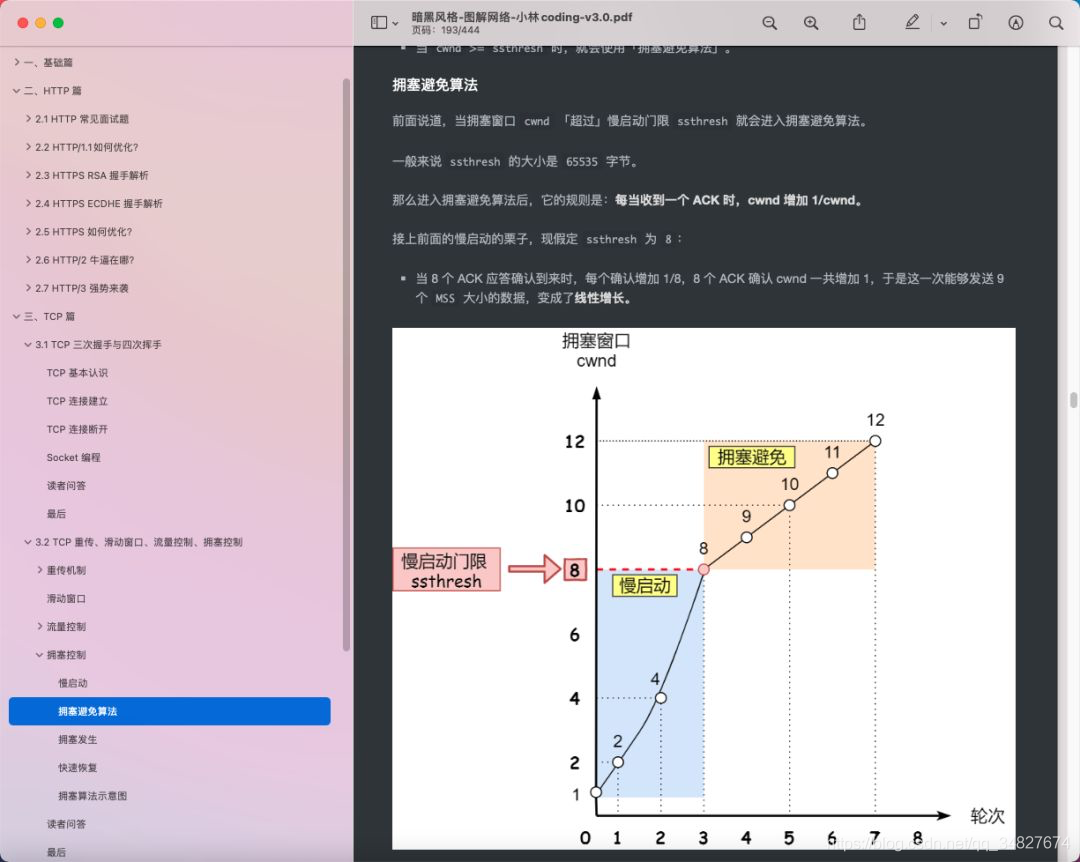Select the 拥塞发生 sidebar entry
Screen dimensions: 1080x862
pos(77,739)
